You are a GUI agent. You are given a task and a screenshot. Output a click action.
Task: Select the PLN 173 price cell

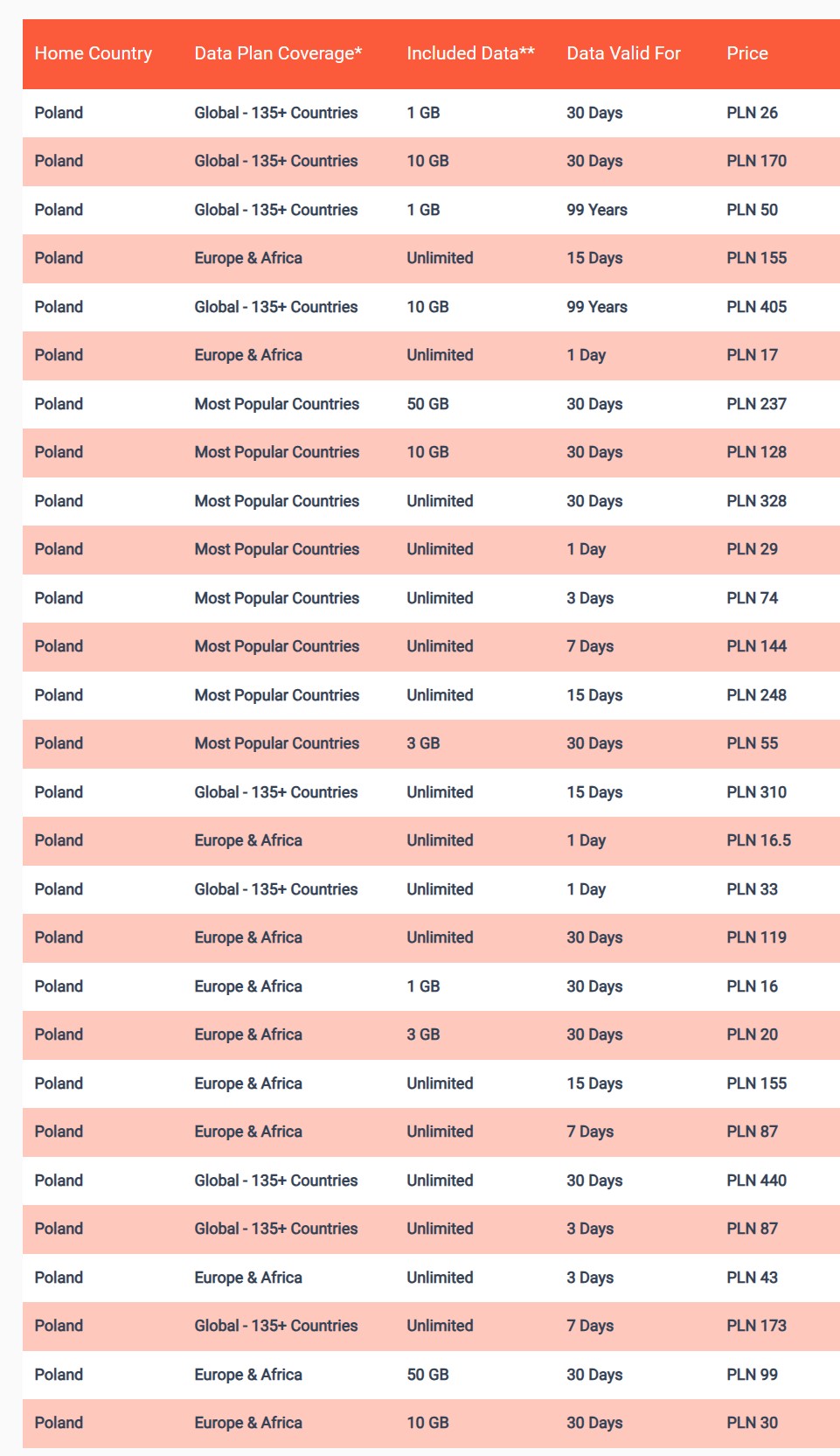coord(756,1326)
